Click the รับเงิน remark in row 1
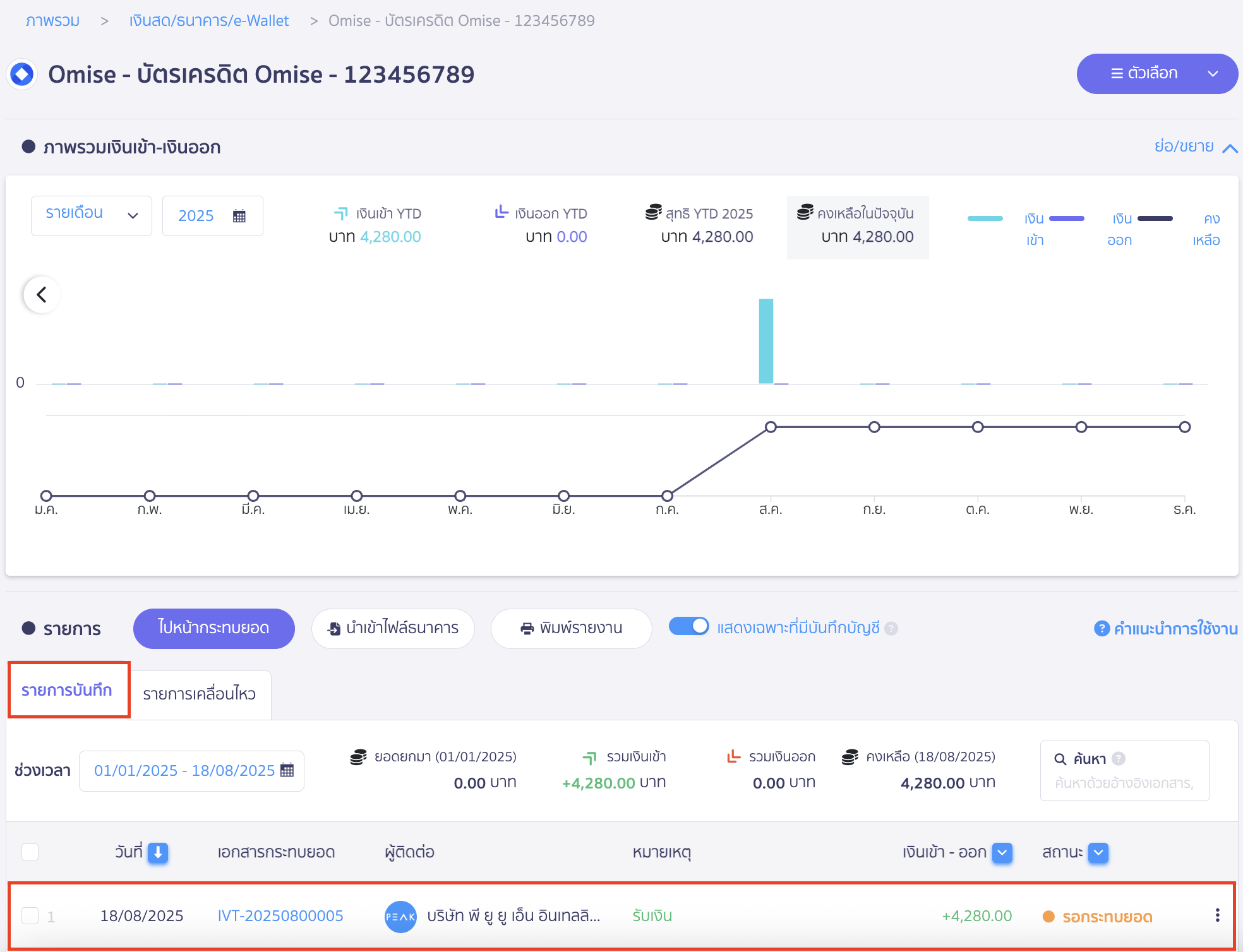 point(652,916)
